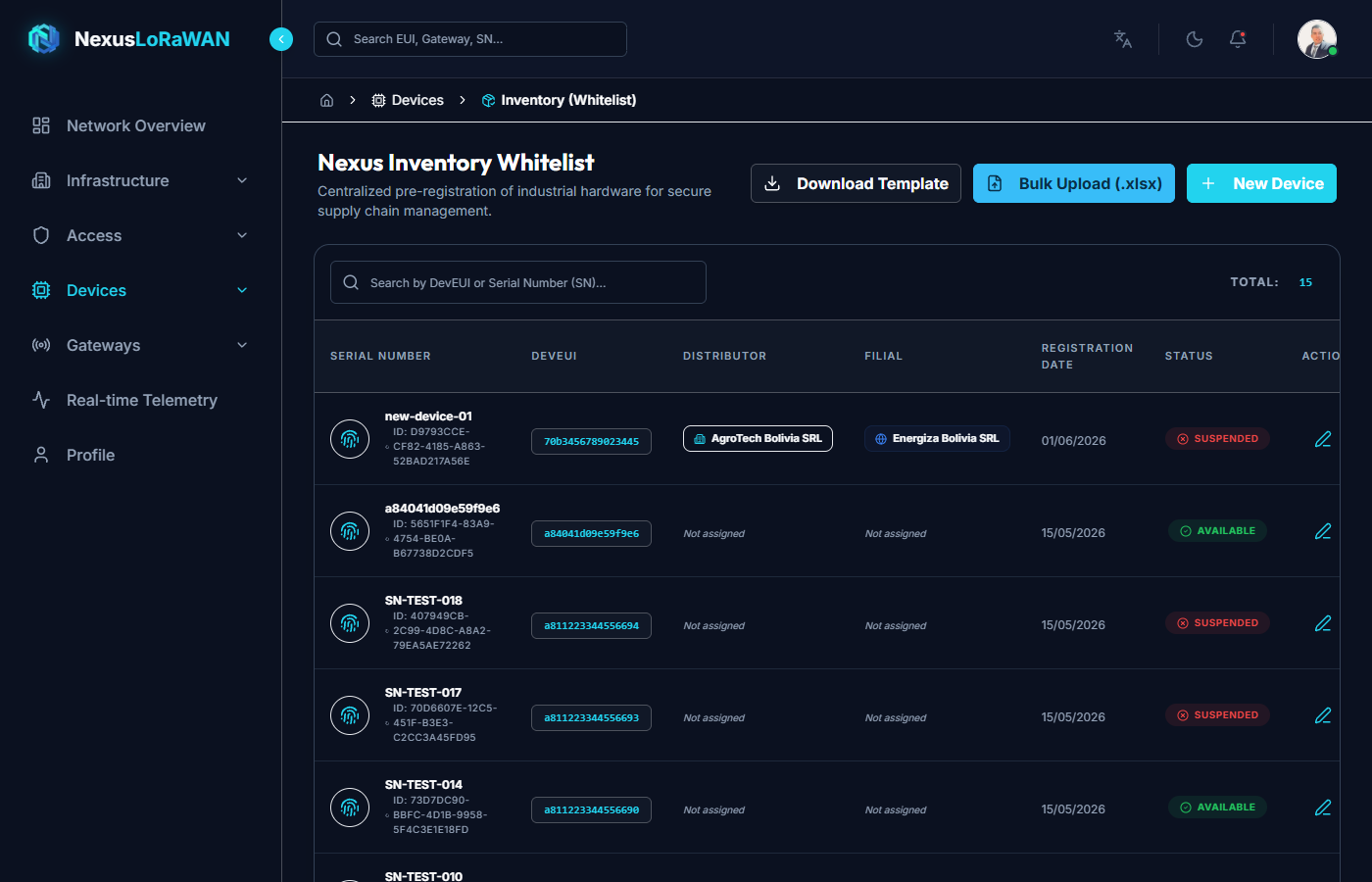Viewport: 1372px width, 882px height.
Task: Click fingerprint icon for SN-TEST-017
Action: 350,715
